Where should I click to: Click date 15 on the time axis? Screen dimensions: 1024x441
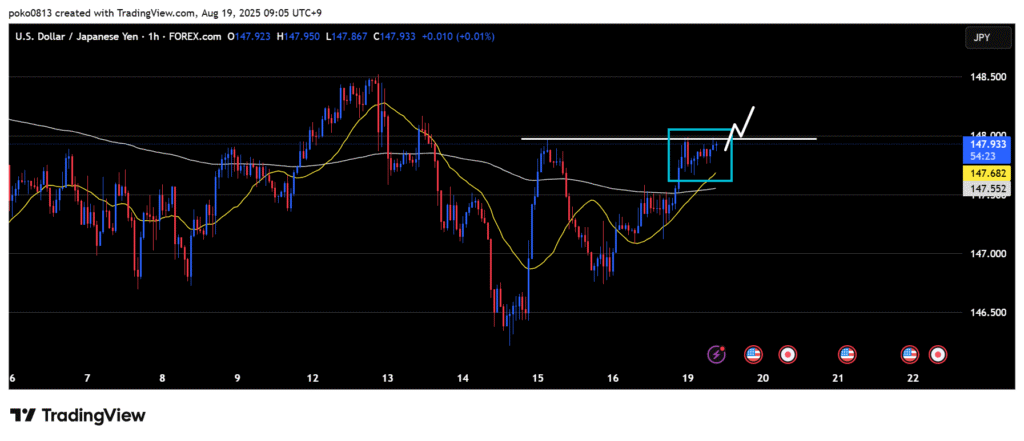point(538,377)
